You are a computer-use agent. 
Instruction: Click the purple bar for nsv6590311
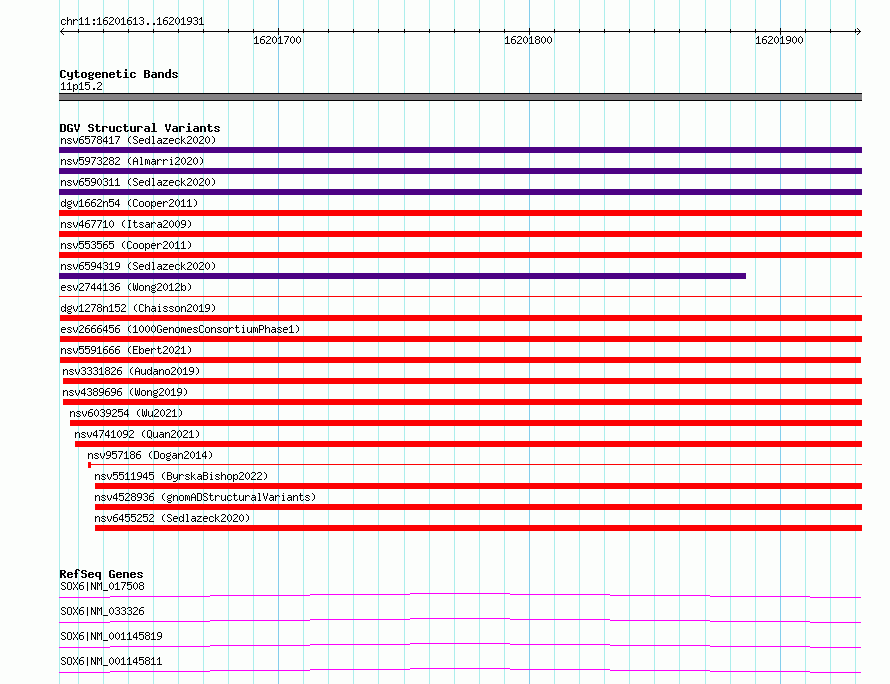point(460,192)
